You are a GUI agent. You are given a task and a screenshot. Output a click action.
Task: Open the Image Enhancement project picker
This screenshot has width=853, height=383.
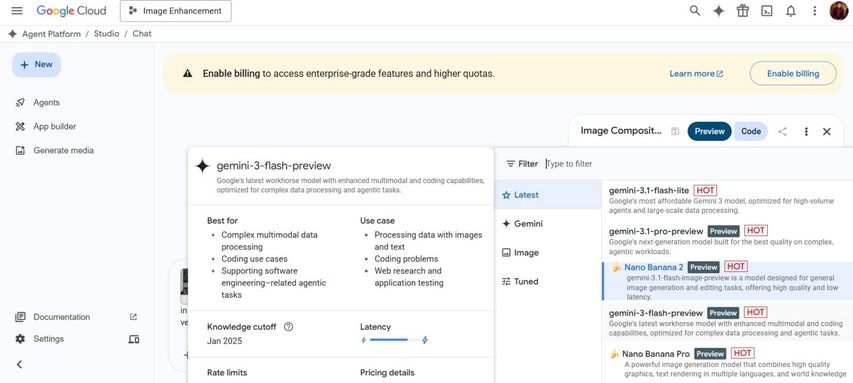tap(175, 11)
